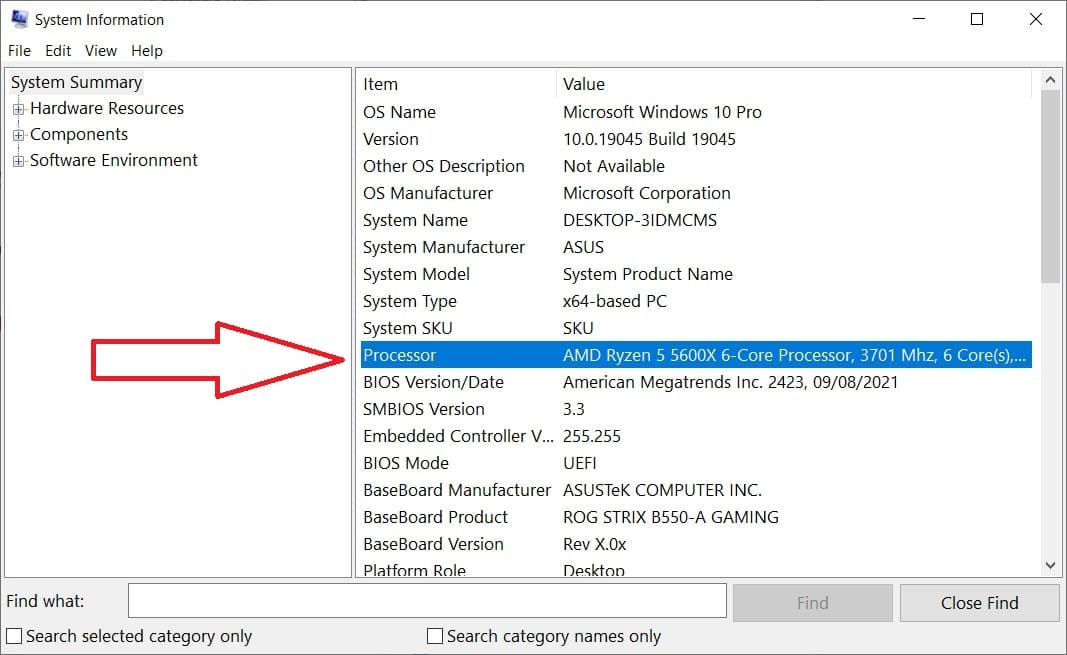The height and width of the screenshot is (655, 1067).
Task: Enable Search category names only
Action: 434,636
